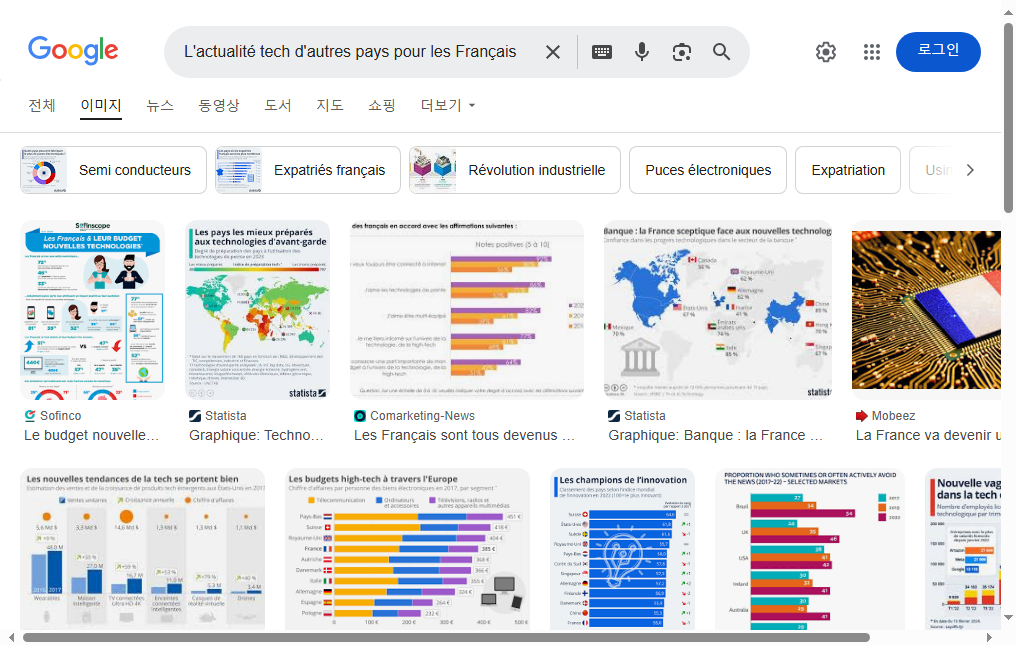Viewport: 1016px width, 645px height.
Task: Click the horizontal scrollbar thumb
Action: (446, 638)
